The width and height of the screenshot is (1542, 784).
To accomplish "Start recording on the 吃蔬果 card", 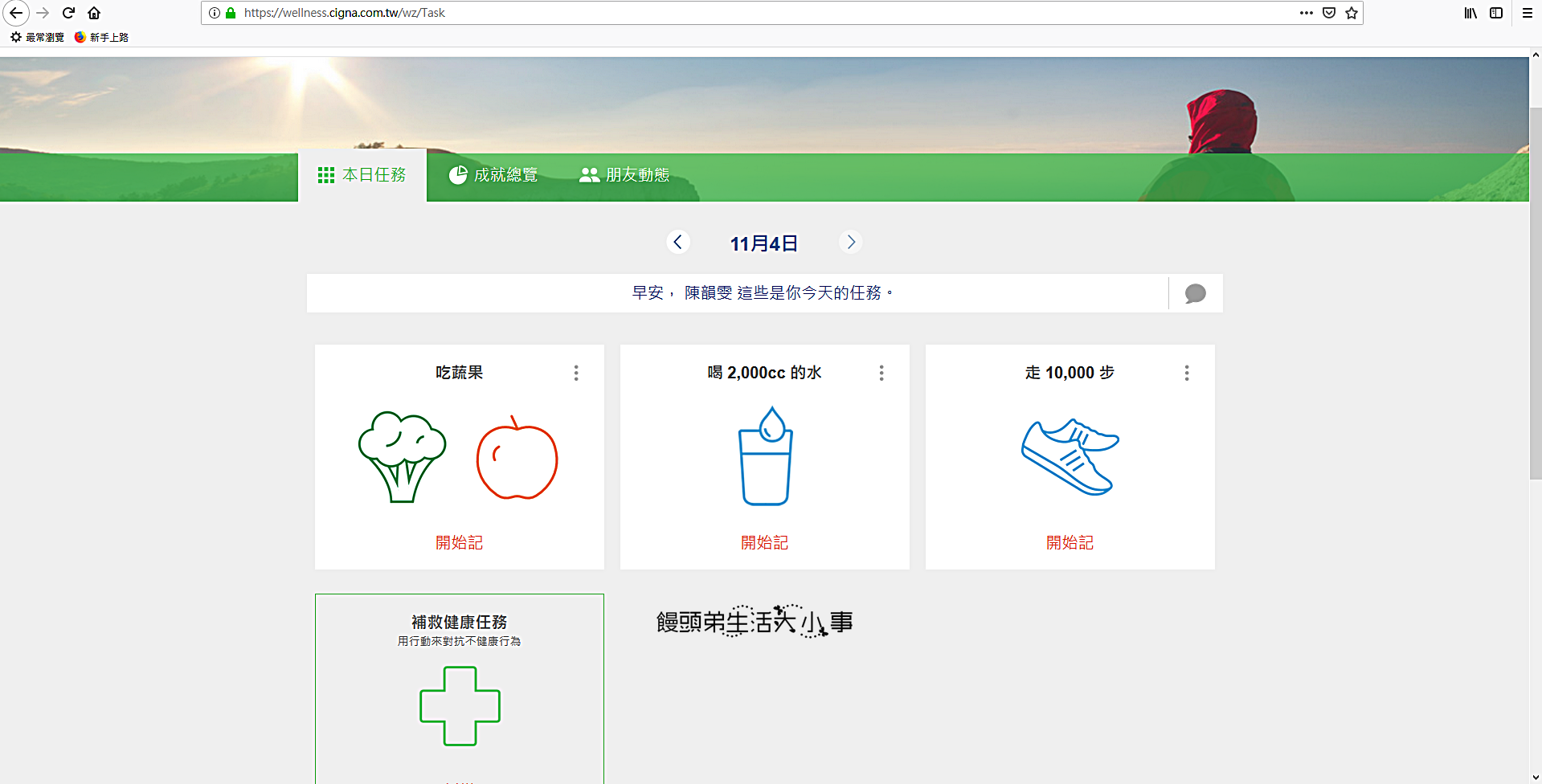I will tap(460, 543).
